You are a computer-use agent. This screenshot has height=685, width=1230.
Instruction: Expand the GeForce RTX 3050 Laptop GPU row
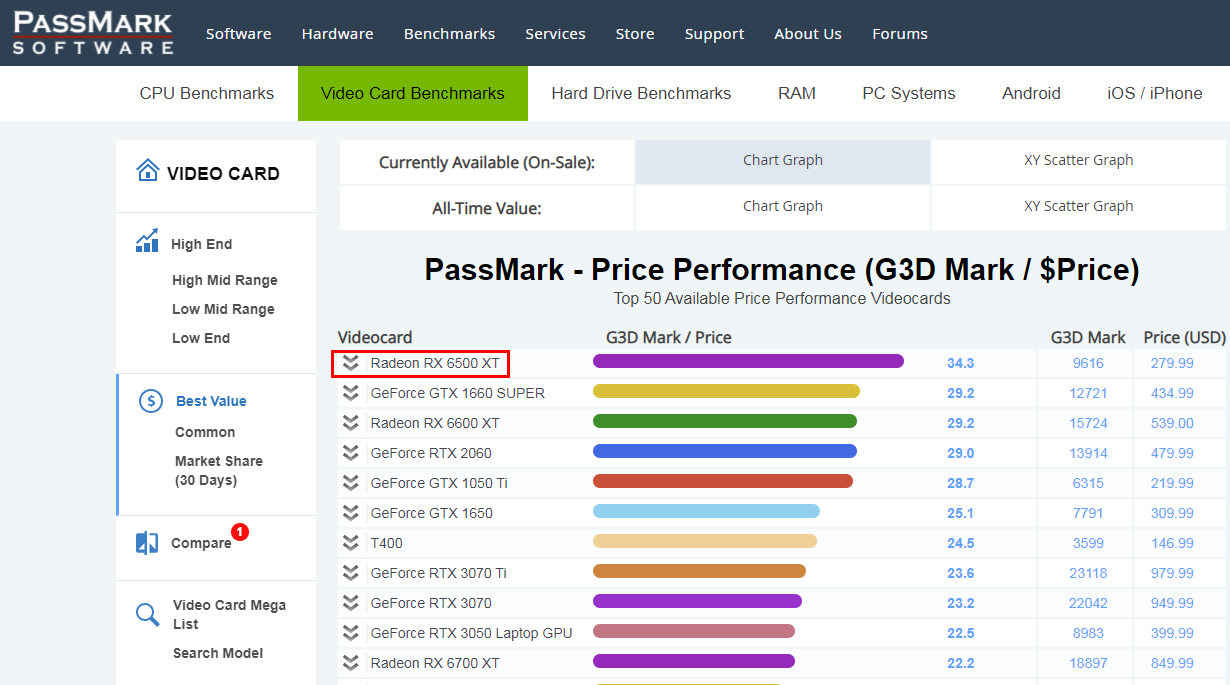point(350,633)
